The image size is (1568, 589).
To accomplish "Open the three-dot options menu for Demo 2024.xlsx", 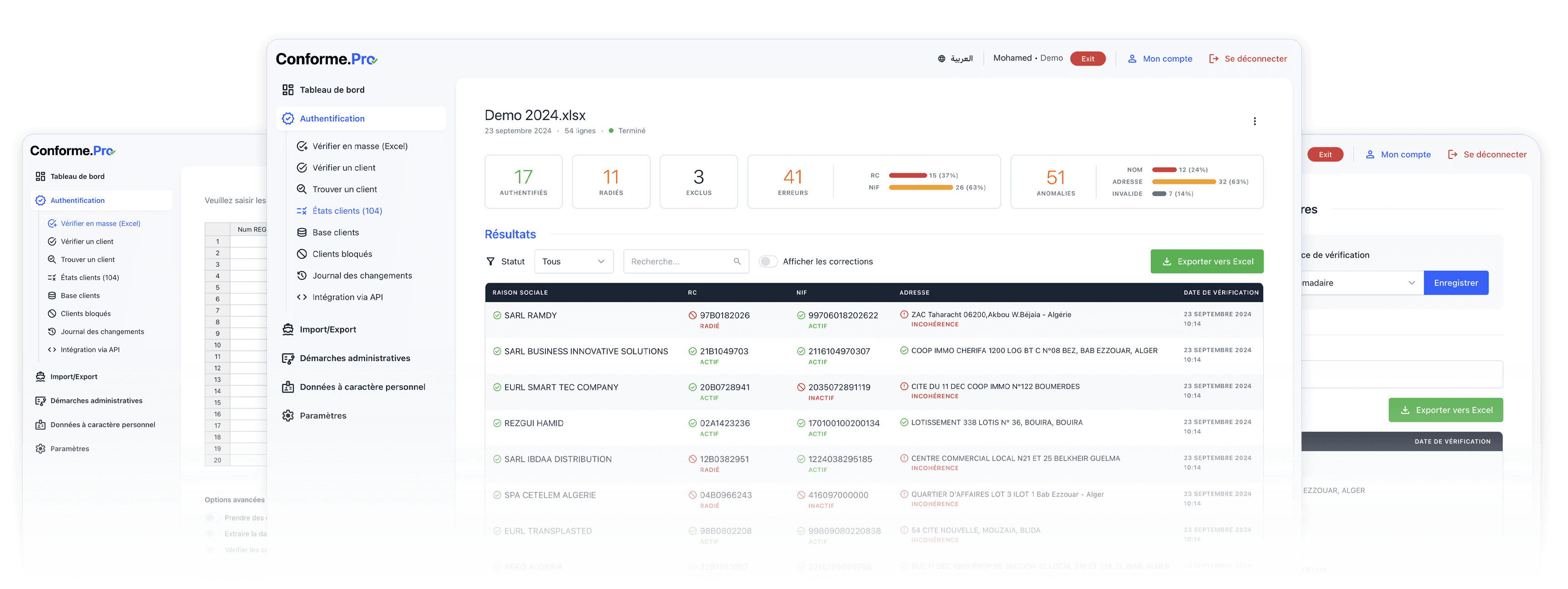I will [1255, 121].
